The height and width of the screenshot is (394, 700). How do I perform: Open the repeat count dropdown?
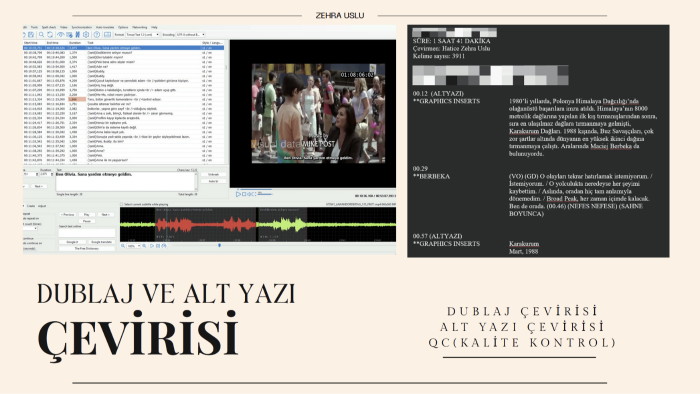coord(30,228)
